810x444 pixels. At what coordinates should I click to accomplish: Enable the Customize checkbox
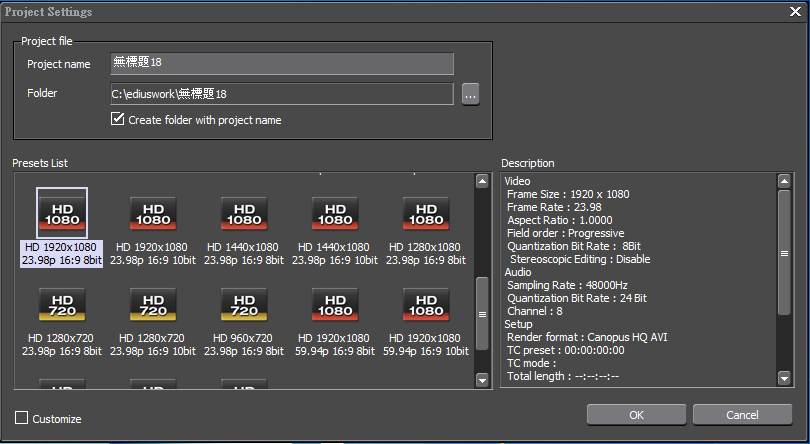(22, 419)
